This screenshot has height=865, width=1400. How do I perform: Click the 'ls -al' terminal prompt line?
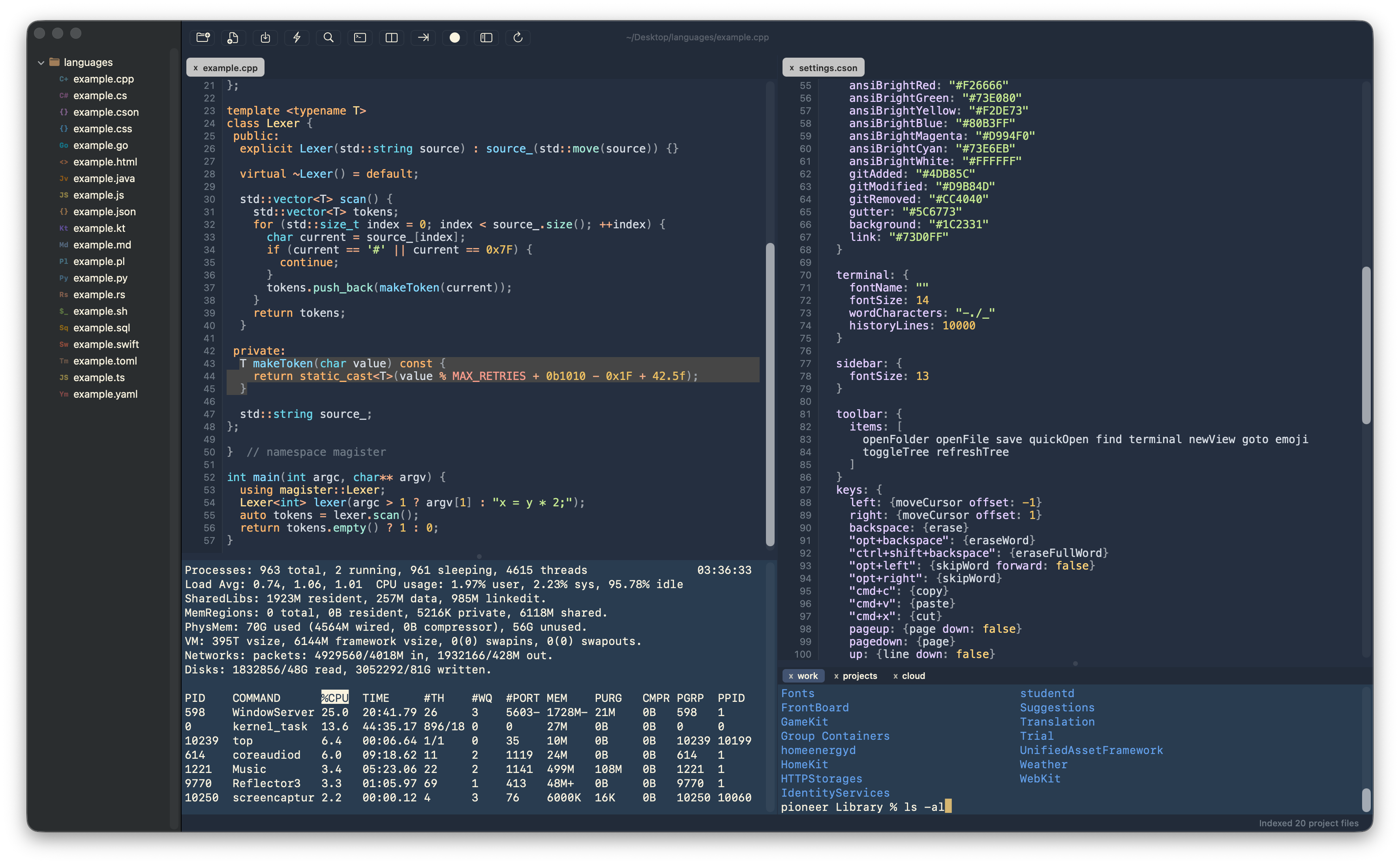click(865, 807)
